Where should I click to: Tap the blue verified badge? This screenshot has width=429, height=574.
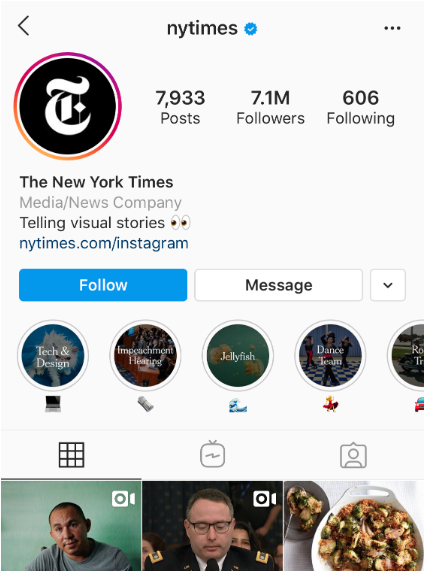tap(251, 29)
